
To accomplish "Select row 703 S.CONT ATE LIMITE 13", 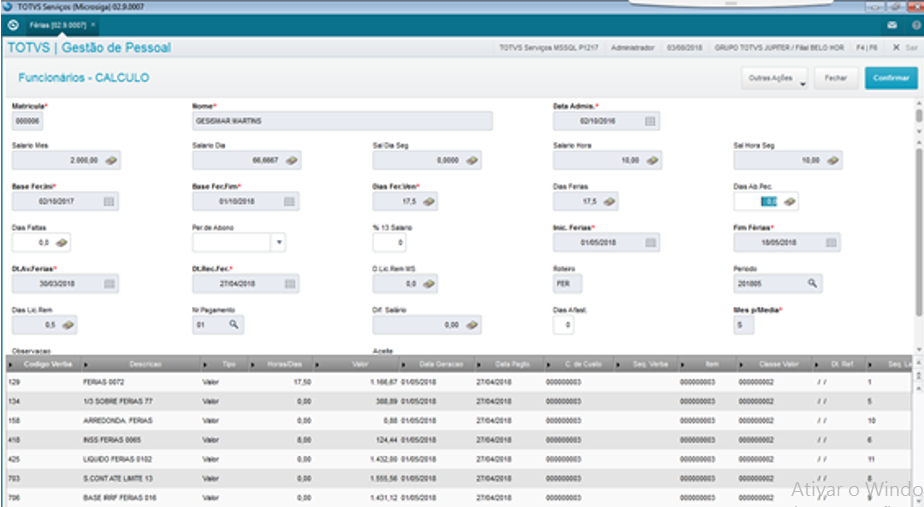I will point(458,479).
